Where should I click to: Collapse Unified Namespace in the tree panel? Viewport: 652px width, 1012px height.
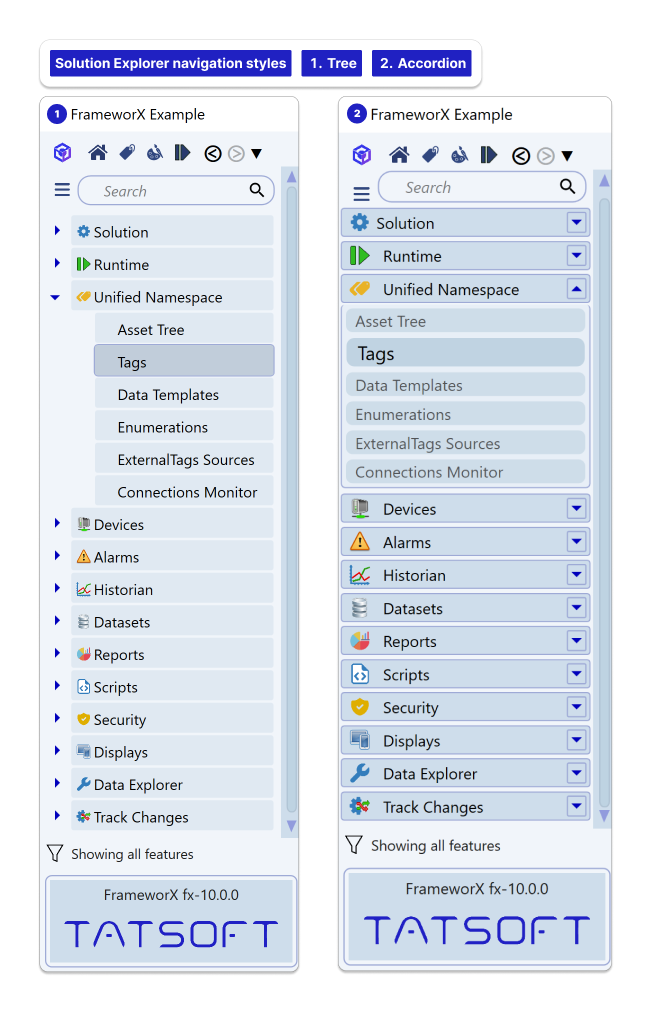coord(55,297)
